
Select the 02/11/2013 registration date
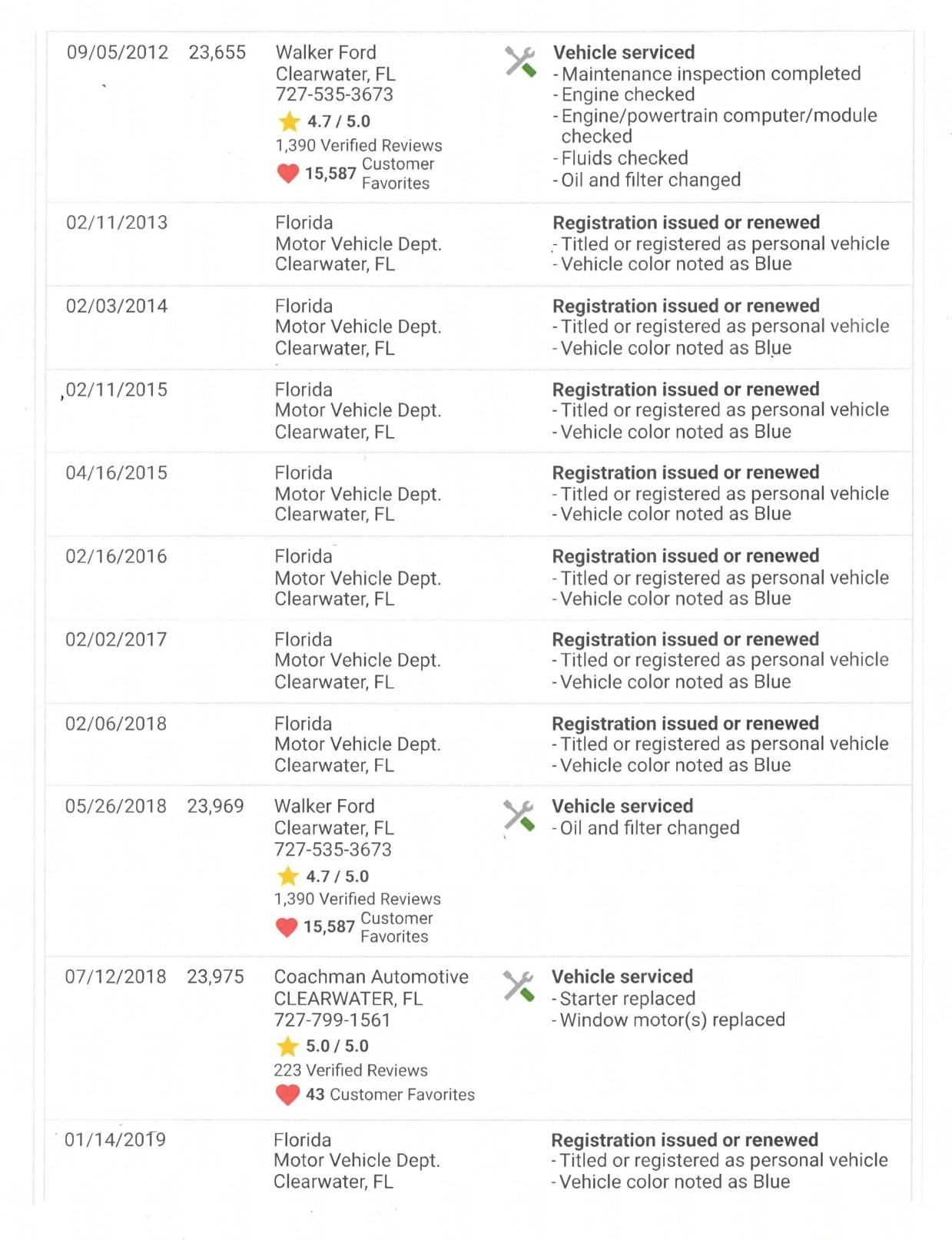(x=117, y=223)
